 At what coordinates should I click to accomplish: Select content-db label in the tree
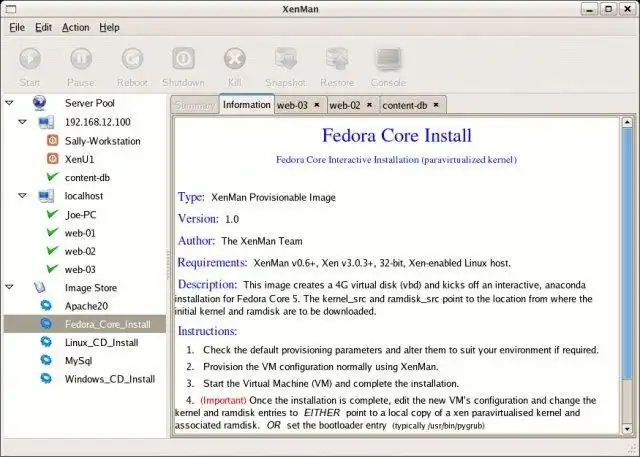[x=87, y=177]
